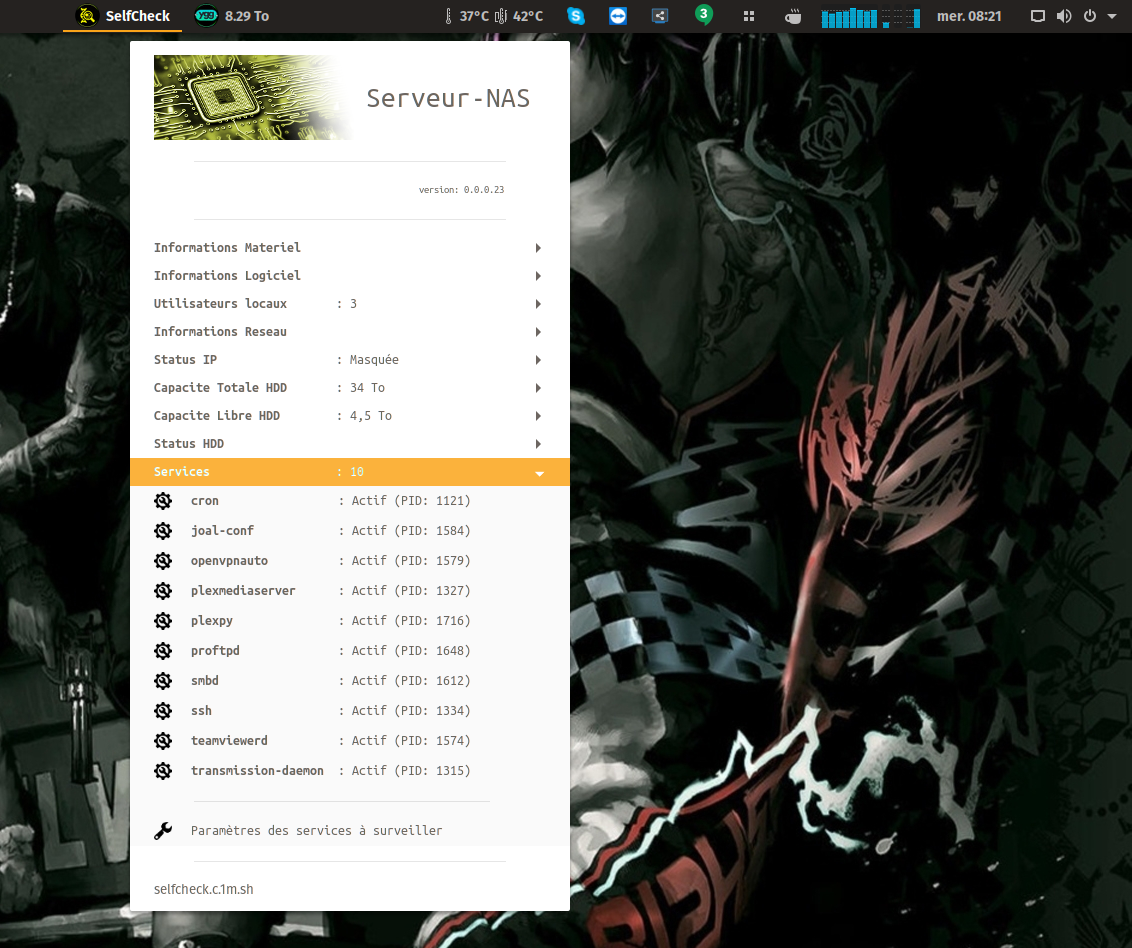Click the gear icon next to plexpy
The height and width of the screenshot is (948, 1132).
[x=163, y=621]
